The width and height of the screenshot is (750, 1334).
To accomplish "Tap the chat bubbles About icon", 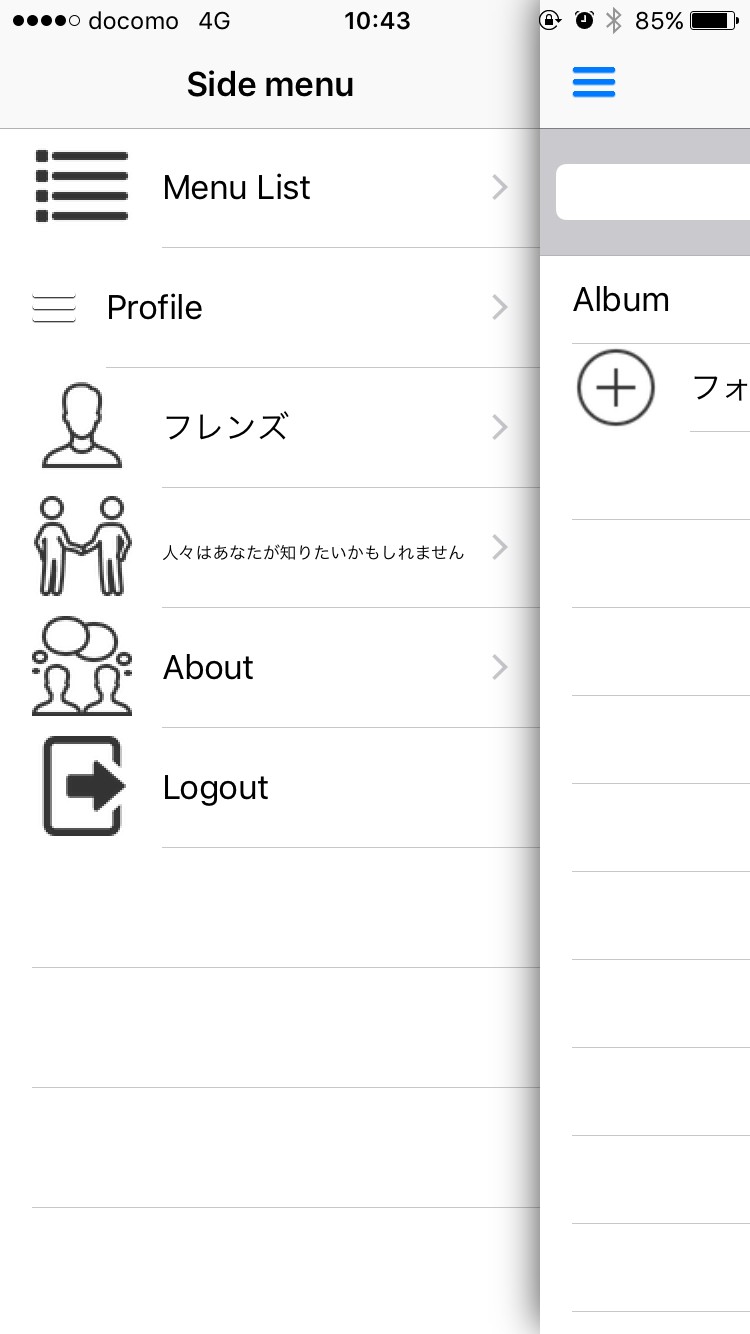I will [82, 666].
